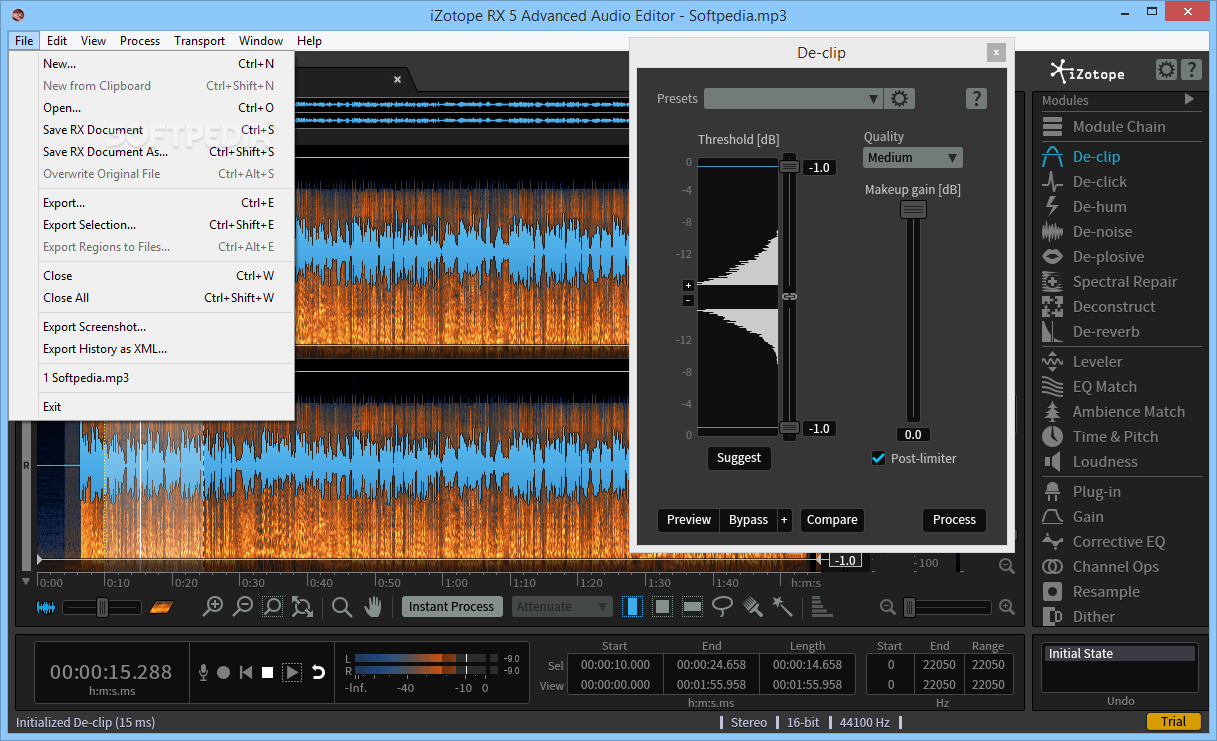Expand the Modules panel arrow

point(1189,99)
